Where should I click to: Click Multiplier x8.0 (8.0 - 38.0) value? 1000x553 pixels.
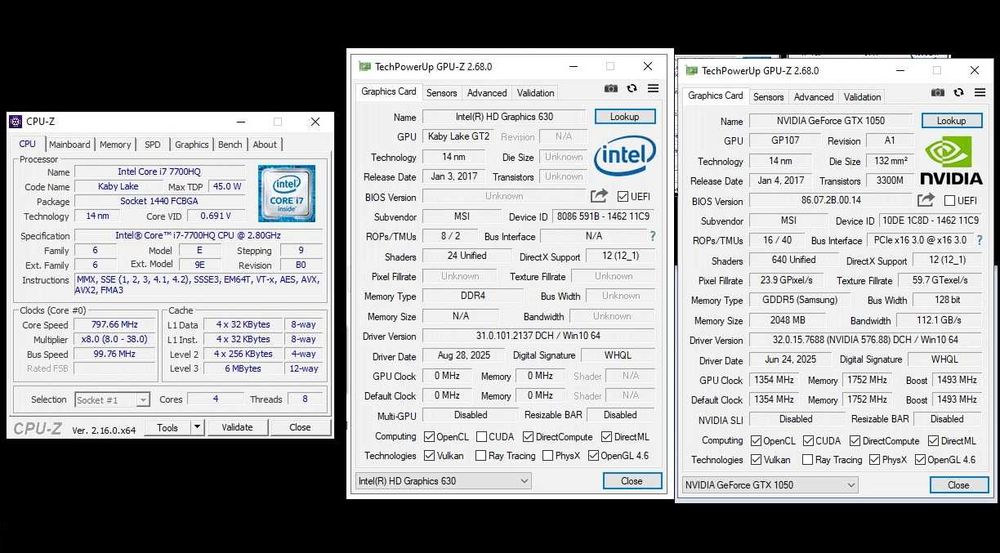tap(115, 339)
